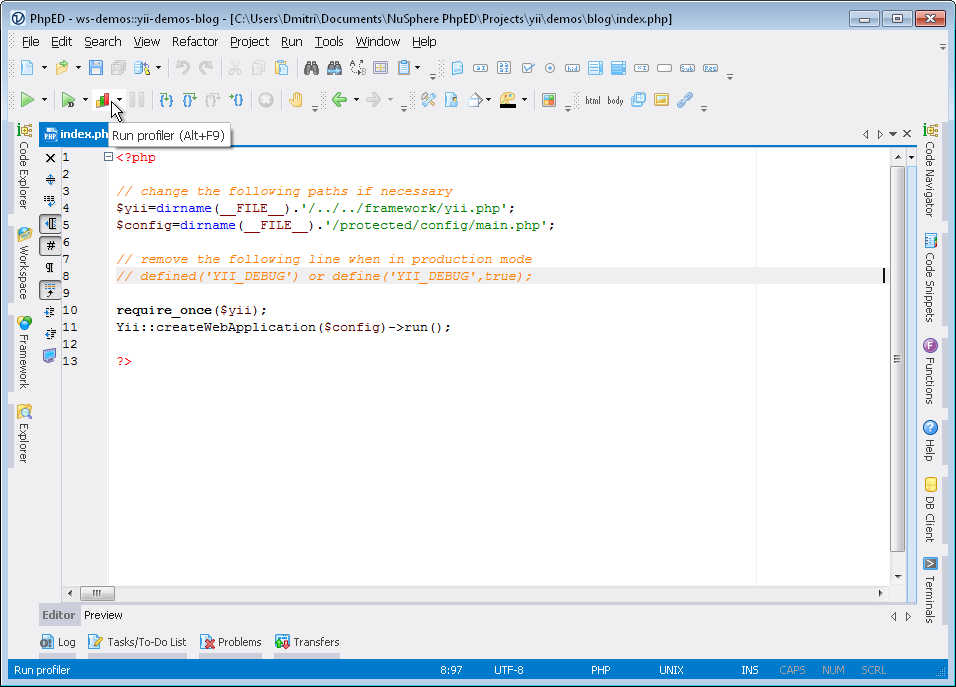This screenshot has height=687, width=956.
Task: Open the Code Navigator side panel
Action: click(930, 170)
